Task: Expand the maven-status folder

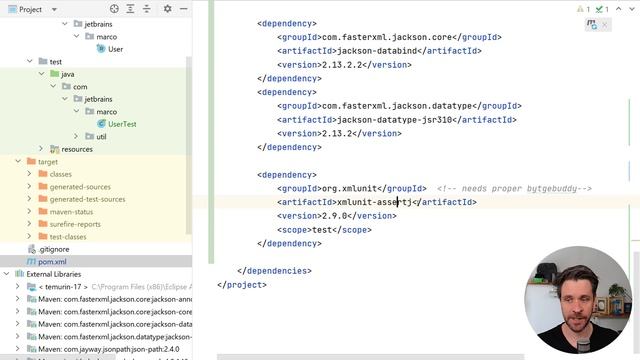Action: coord(29,211)
